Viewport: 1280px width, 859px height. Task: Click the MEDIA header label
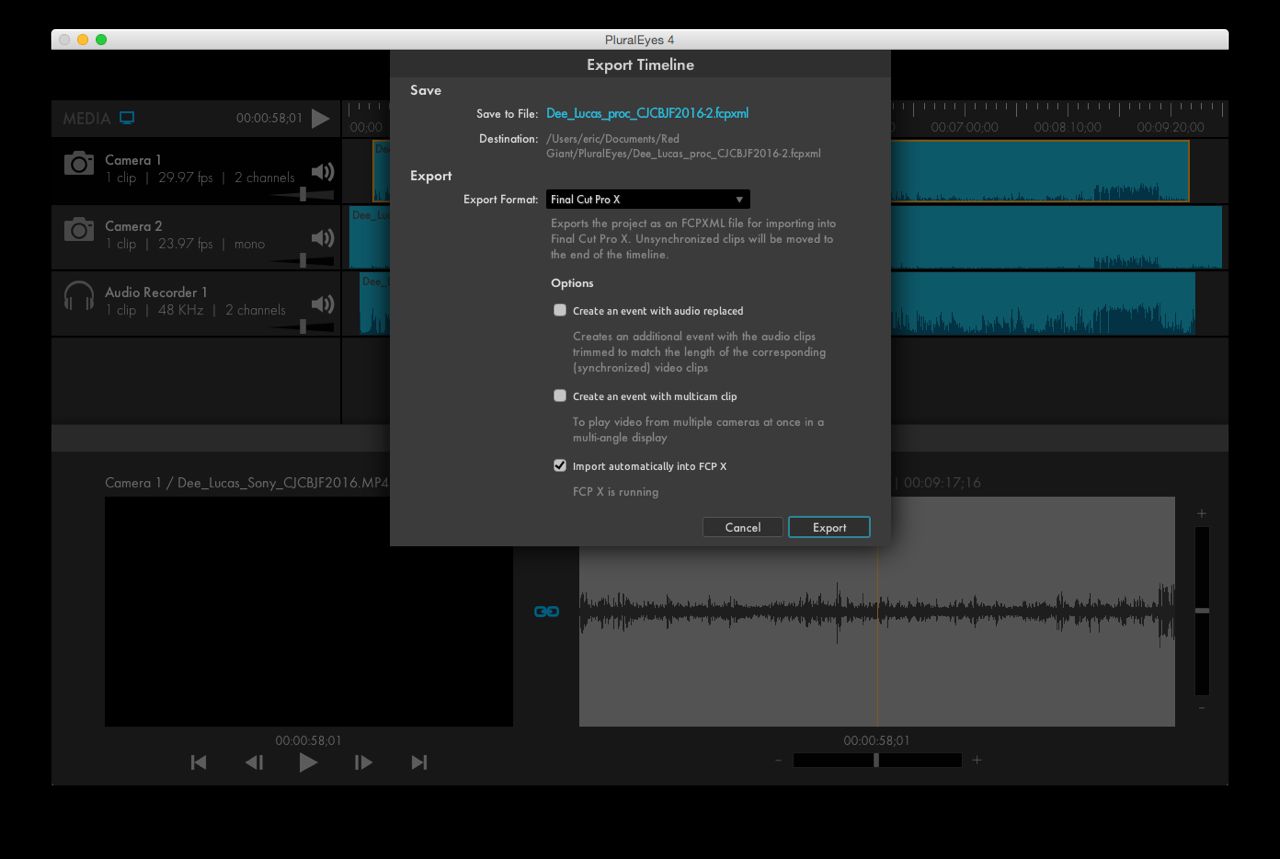click(x=87, y=118)
